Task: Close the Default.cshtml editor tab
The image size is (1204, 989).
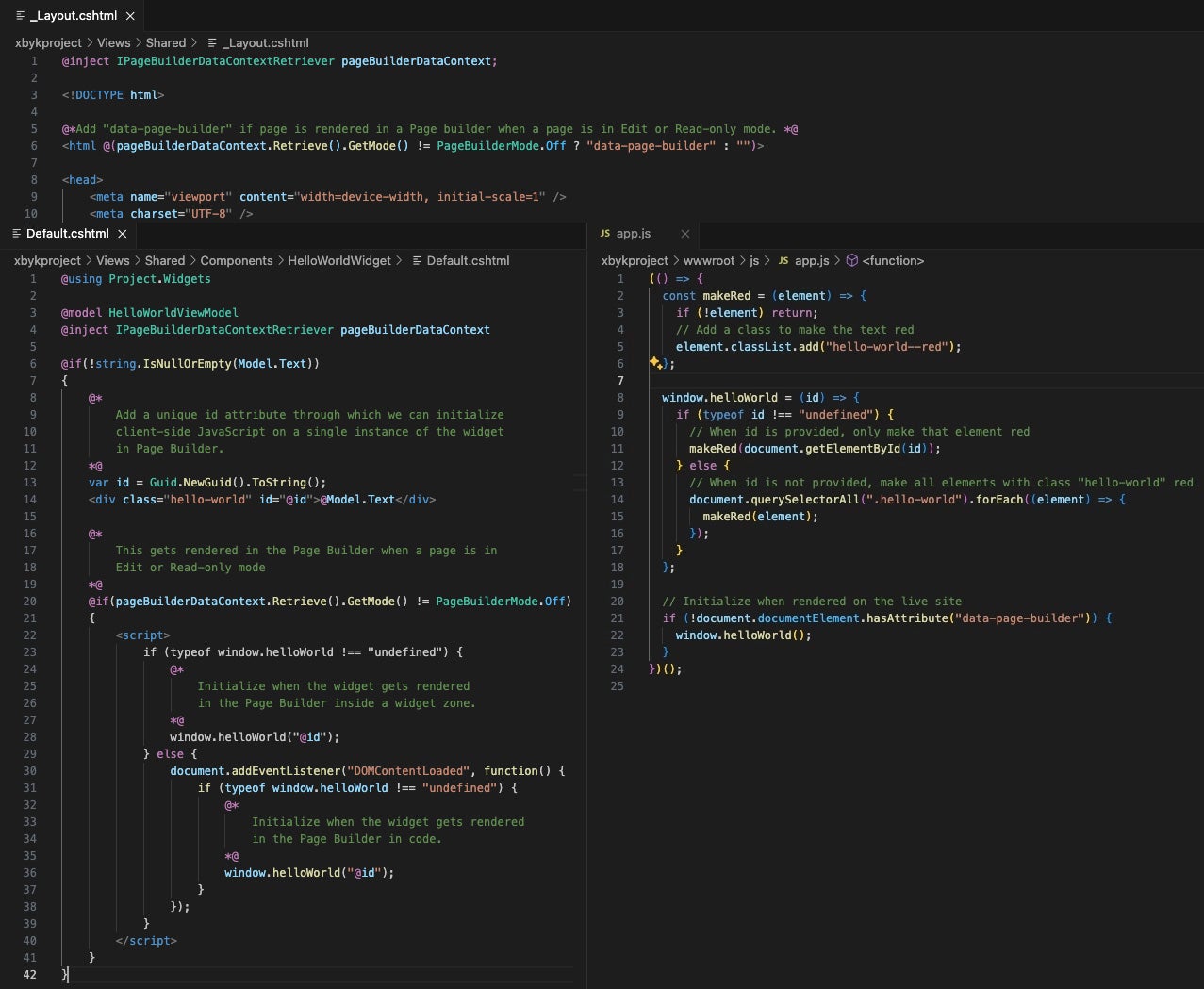Action: click(x=122, y=234)
